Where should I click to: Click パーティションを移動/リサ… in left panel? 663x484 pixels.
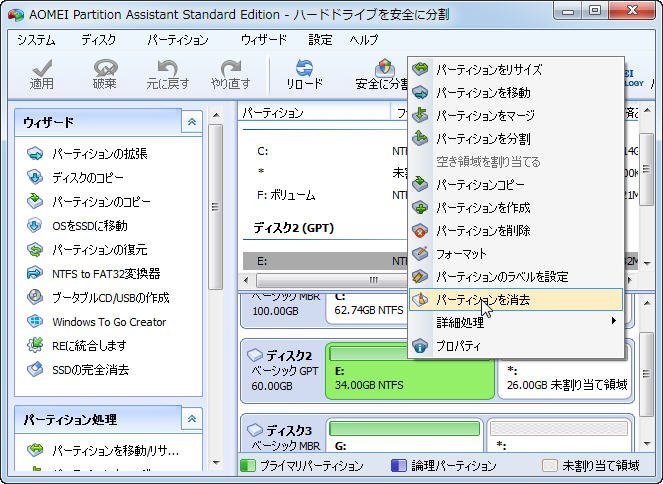point(116,451)
